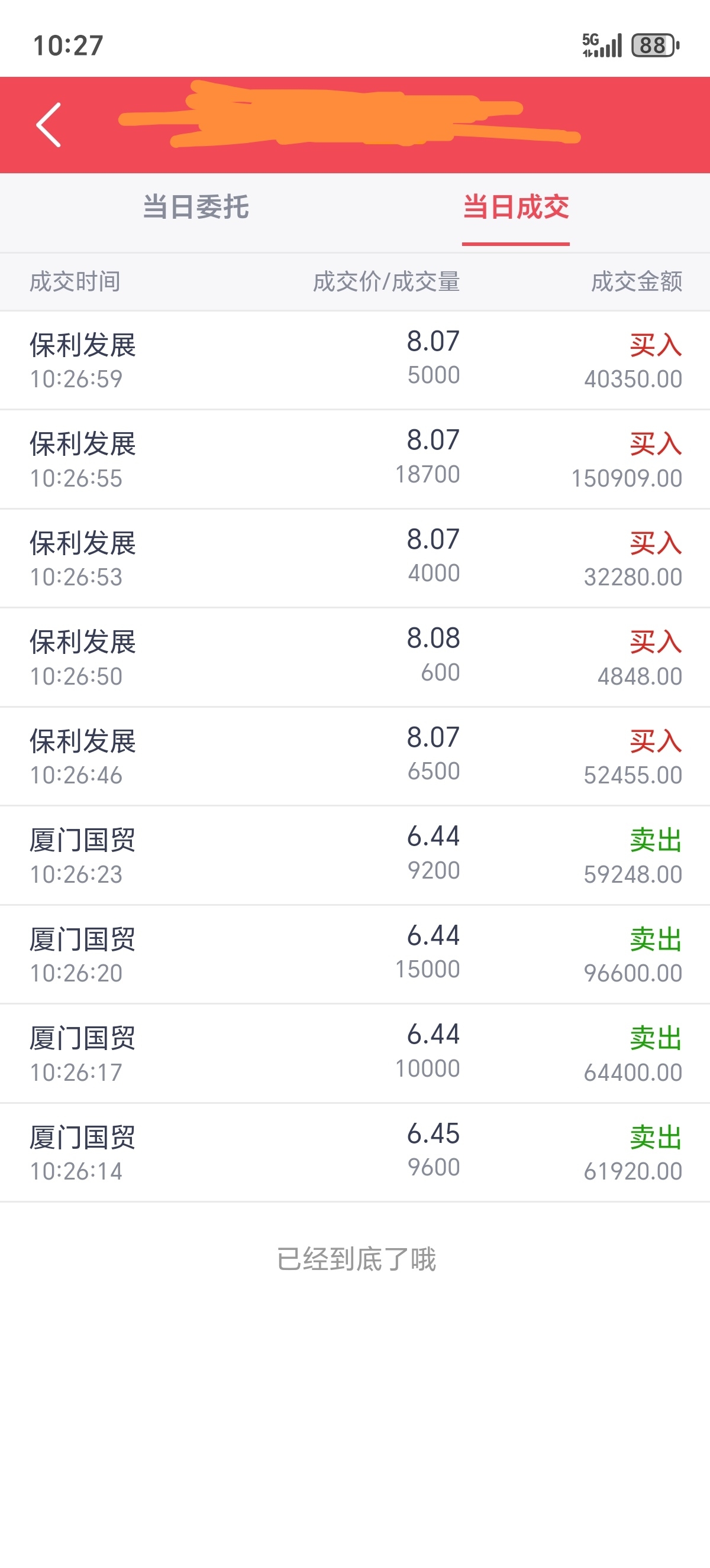This screenshot has height=1568, width=710.
Task: Tap the 成交价/成交量 column header
Action: 387,282
